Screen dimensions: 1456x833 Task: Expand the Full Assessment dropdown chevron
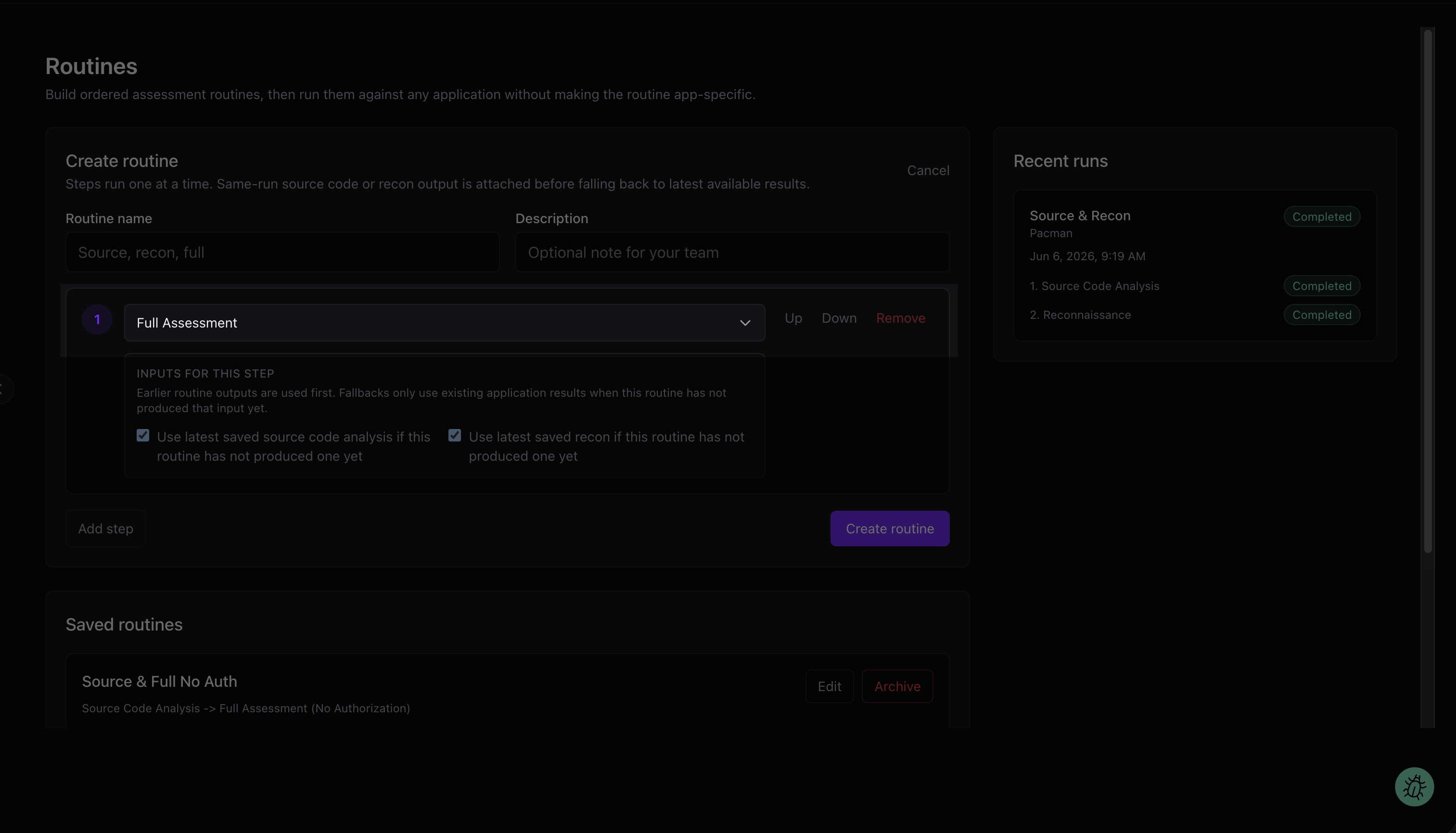[x=744, y=323]
